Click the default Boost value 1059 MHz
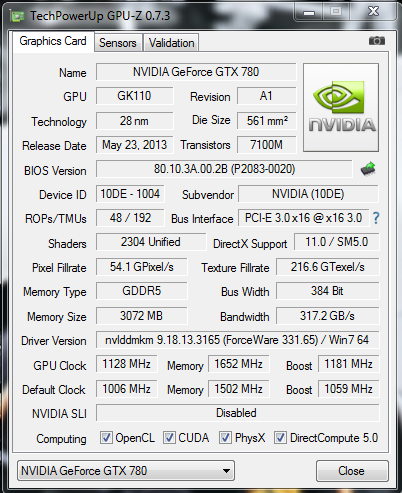The image size is (402, 493). 348,389
